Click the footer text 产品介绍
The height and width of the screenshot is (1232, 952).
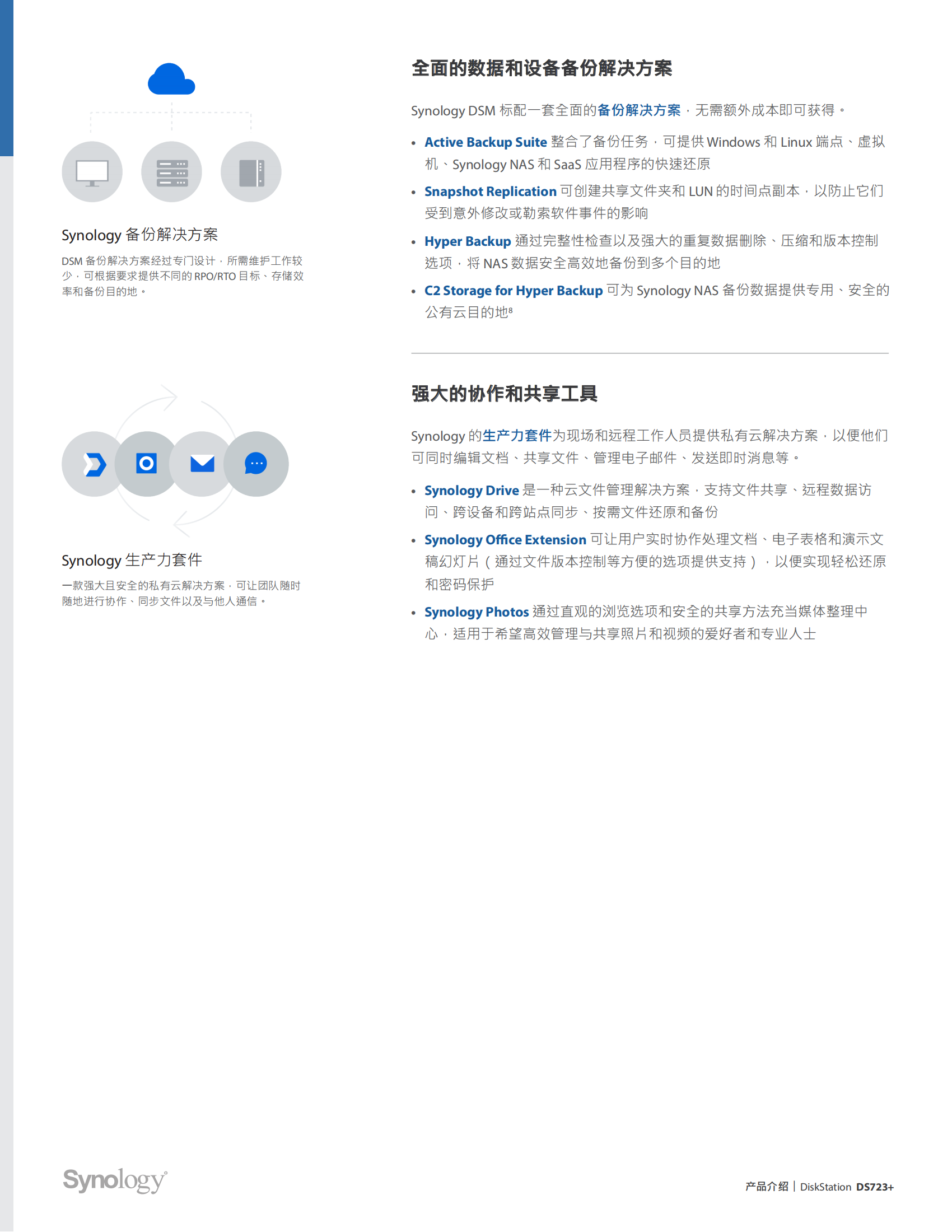coord(767,1186)
